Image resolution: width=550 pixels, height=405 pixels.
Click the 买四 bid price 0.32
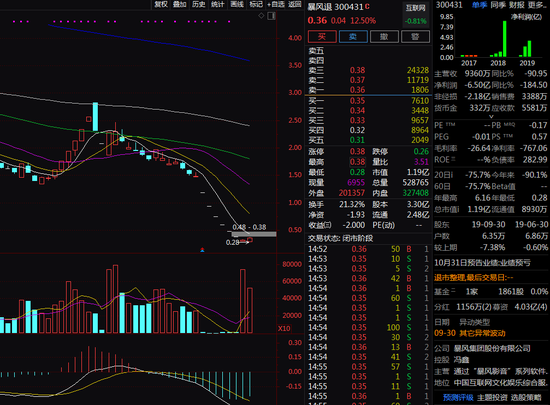point(357,130)
